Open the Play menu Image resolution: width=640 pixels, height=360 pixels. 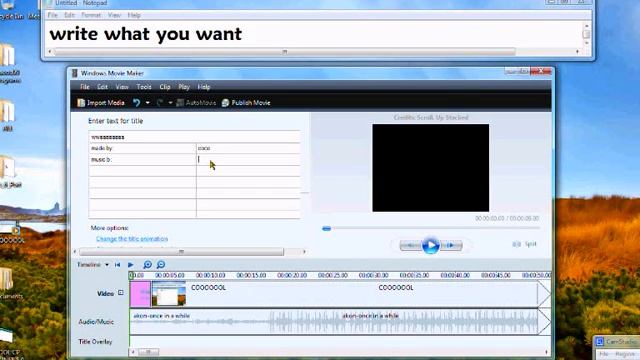[184, 87]
